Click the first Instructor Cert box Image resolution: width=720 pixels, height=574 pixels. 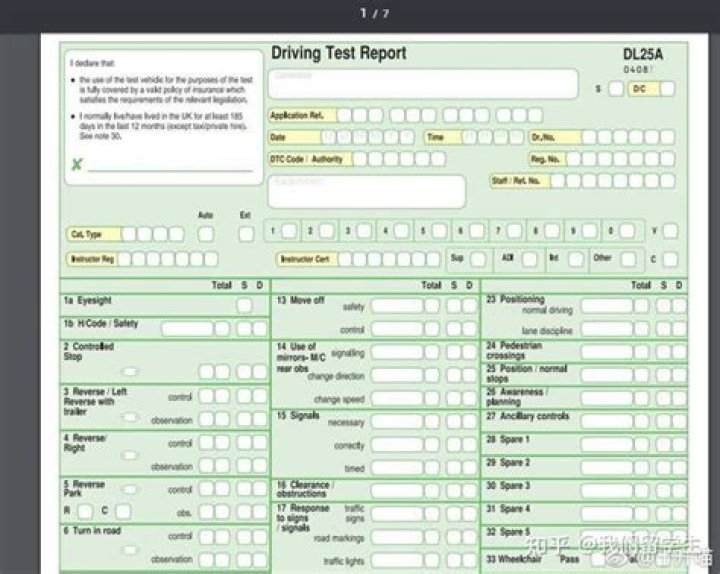click(345, 259)
